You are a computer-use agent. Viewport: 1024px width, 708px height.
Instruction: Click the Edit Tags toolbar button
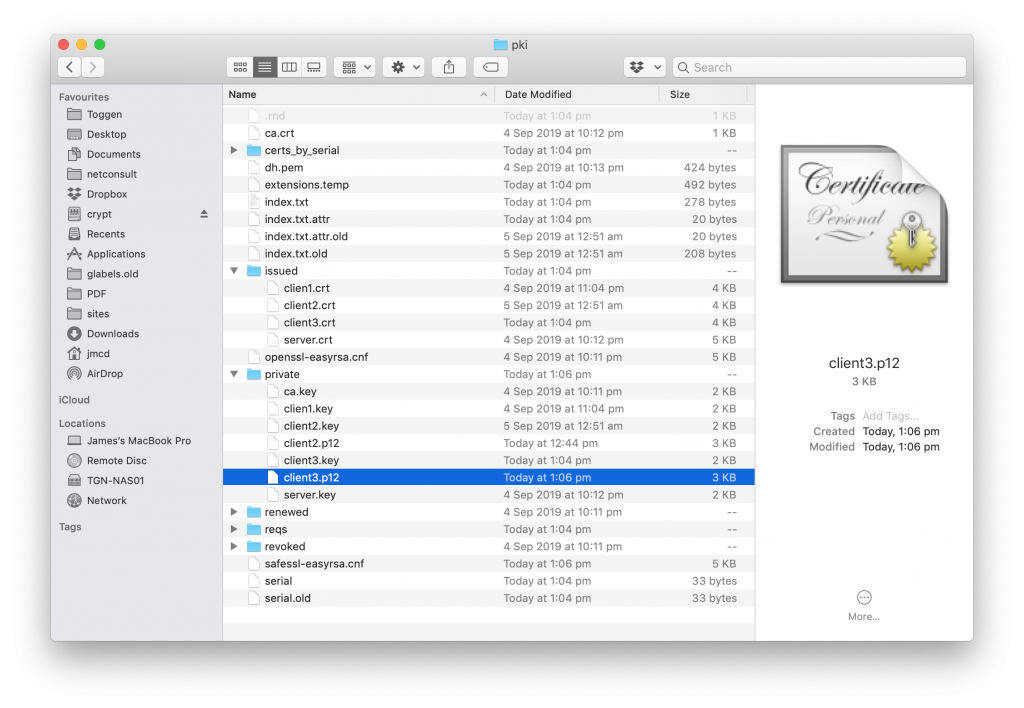pos(490,67)
